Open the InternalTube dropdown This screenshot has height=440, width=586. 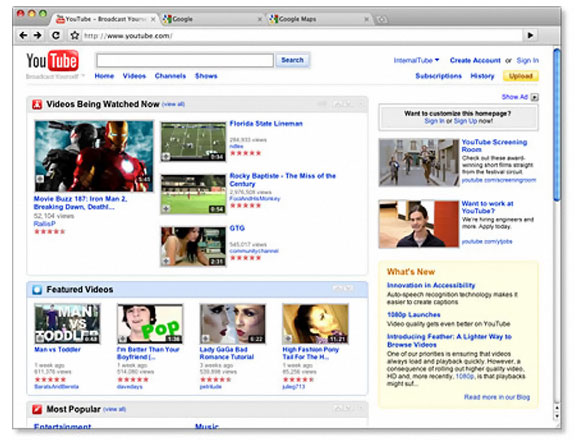coord(416,61)
